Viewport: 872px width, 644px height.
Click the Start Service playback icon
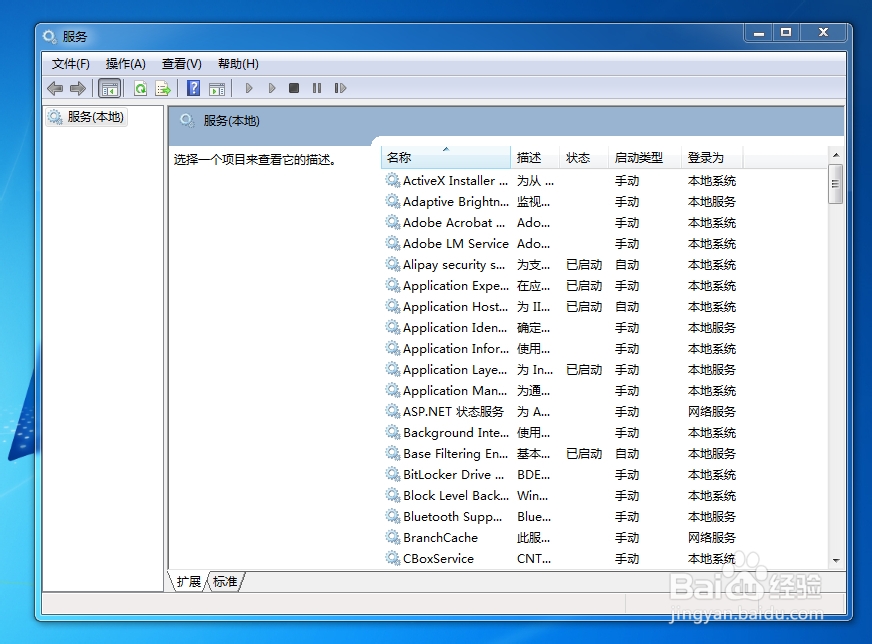point(248,88)
